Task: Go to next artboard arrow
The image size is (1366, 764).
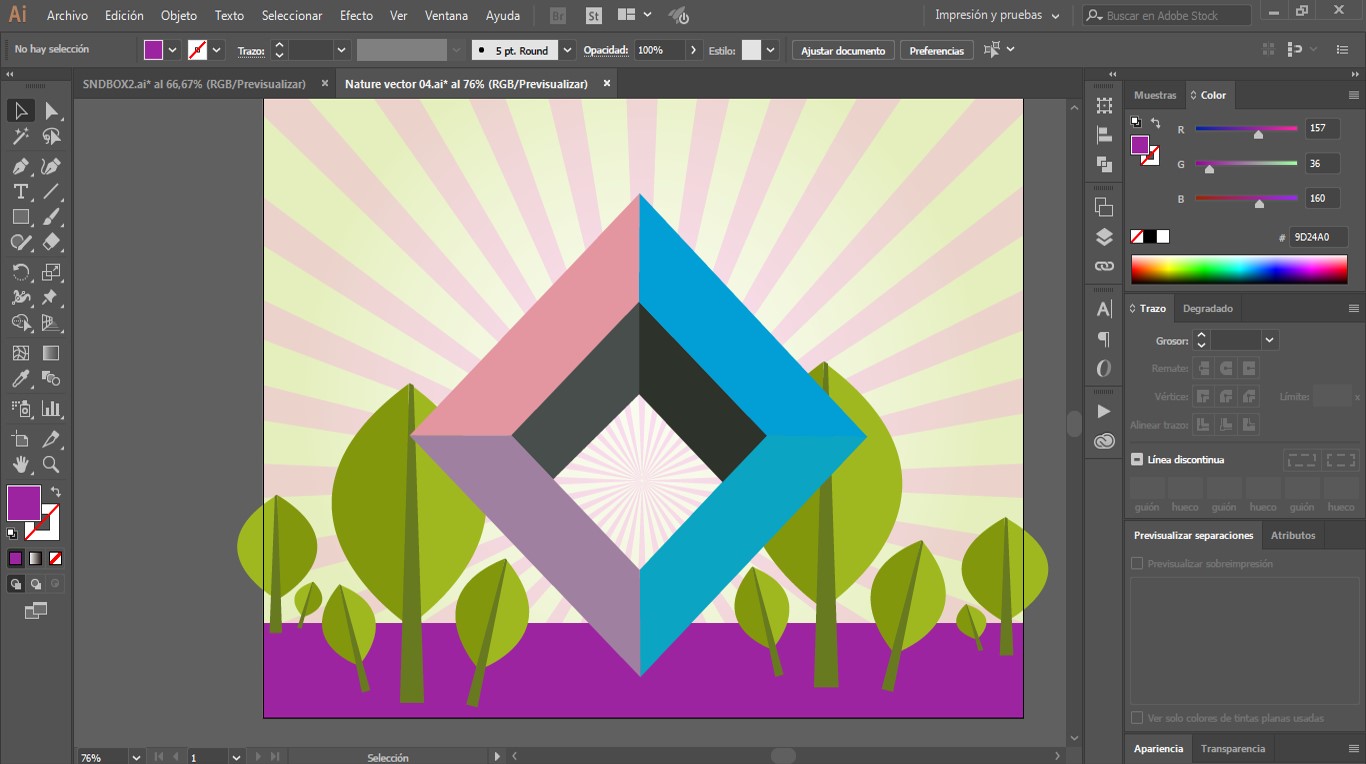Action: [x=258, y=757]
